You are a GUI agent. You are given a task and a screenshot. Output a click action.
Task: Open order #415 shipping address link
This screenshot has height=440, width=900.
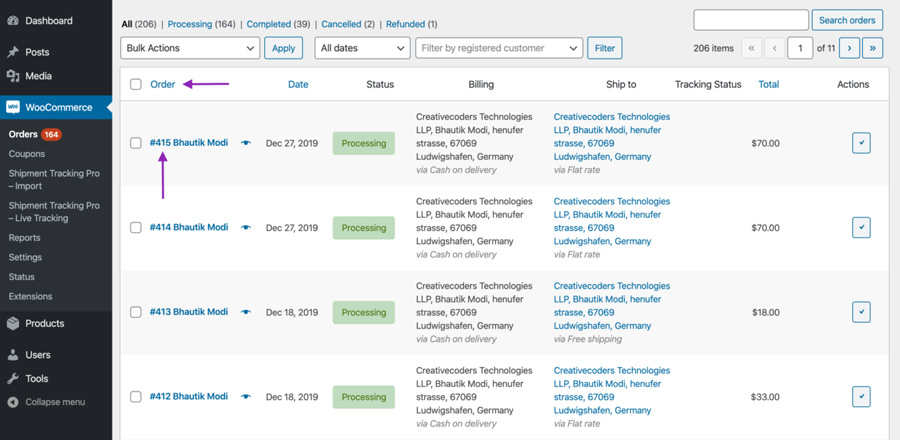point(612,137)
